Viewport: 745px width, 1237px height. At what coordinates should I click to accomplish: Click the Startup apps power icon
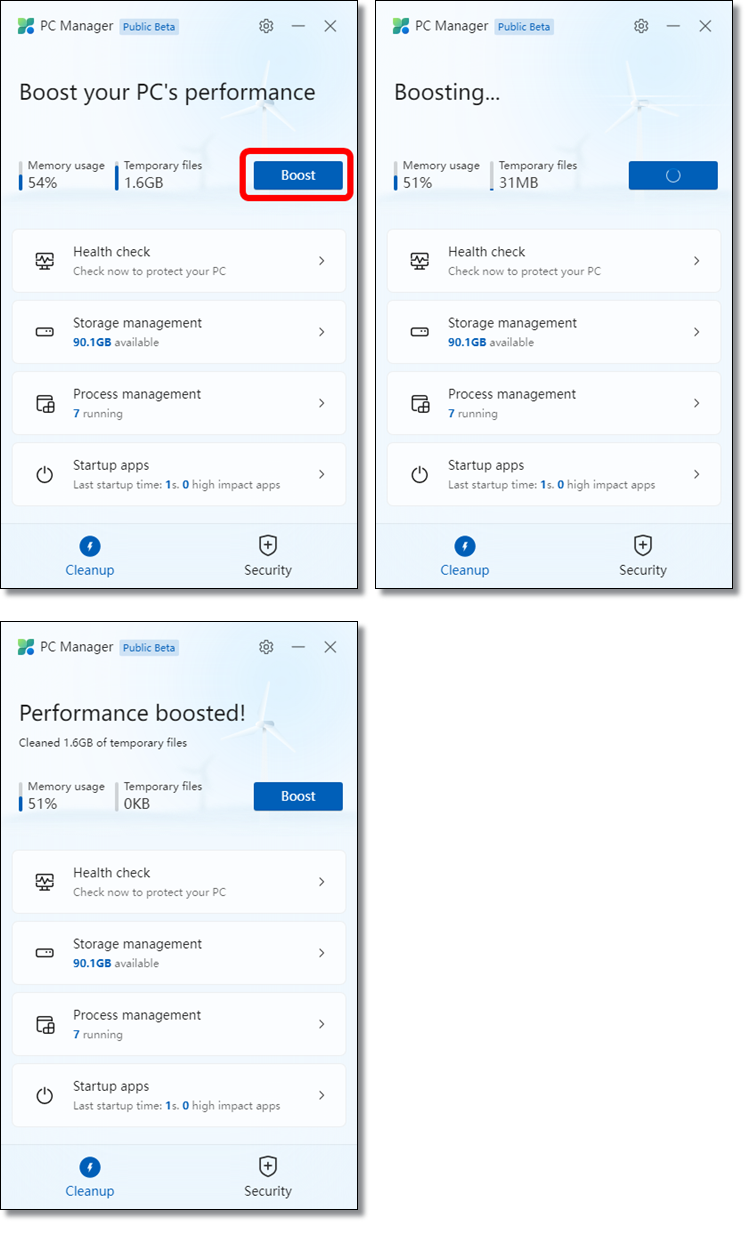click(44, 473)
